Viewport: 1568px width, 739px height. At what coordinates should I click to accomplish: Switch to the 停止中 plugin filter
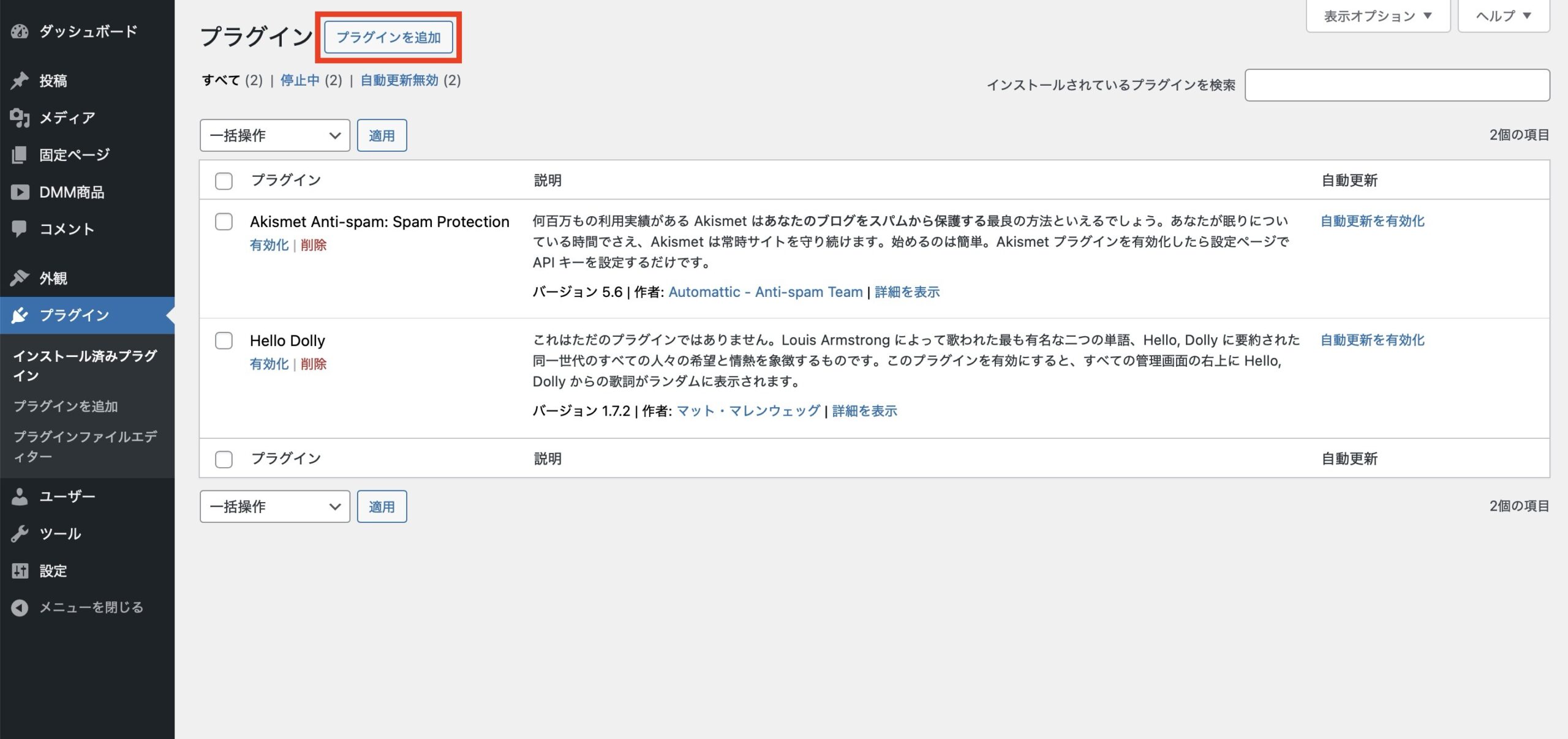click(300, 80)
